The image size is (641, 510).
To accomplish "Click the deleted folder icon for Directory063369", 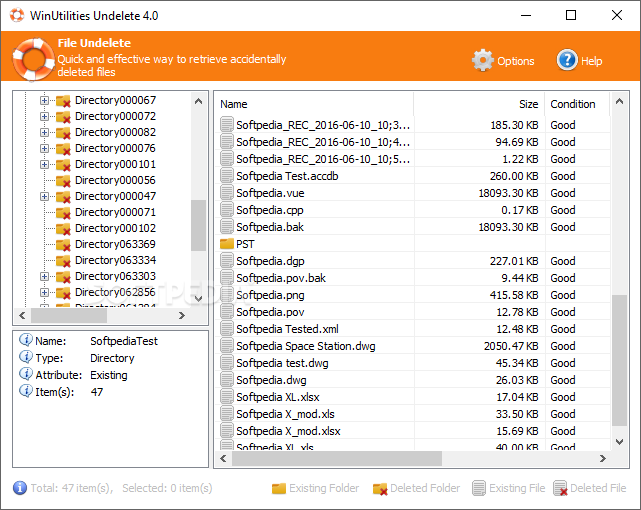I will click(63, 244).
